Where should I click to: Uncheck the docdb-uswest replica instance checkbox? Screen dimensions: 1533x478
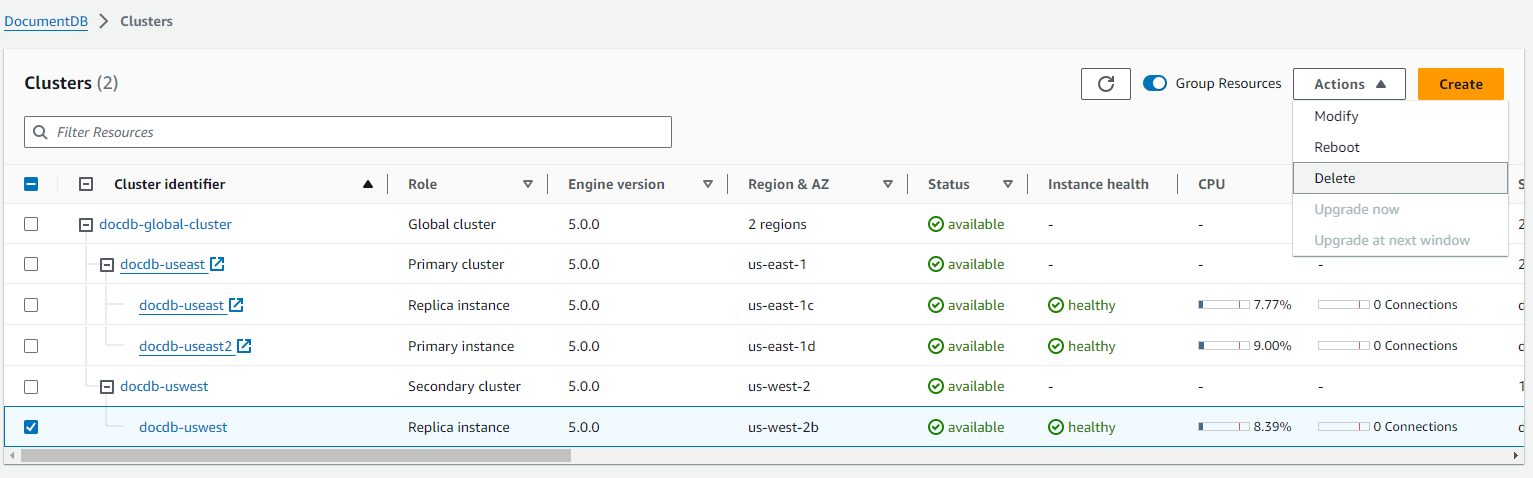[x=31, y=427]
